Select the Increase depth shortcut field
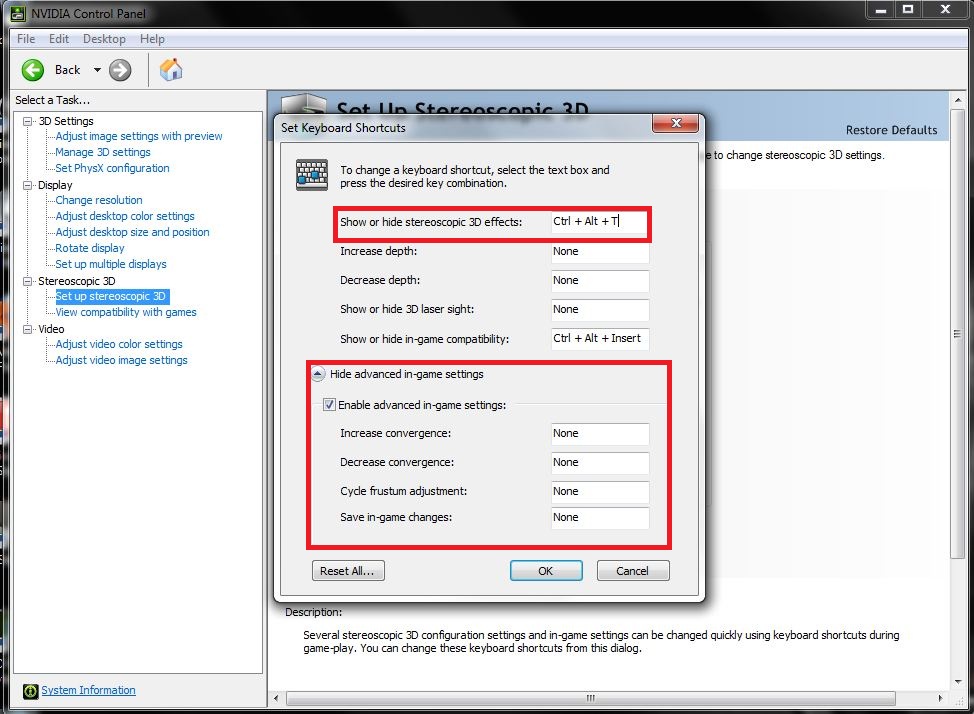 point(600,252)
